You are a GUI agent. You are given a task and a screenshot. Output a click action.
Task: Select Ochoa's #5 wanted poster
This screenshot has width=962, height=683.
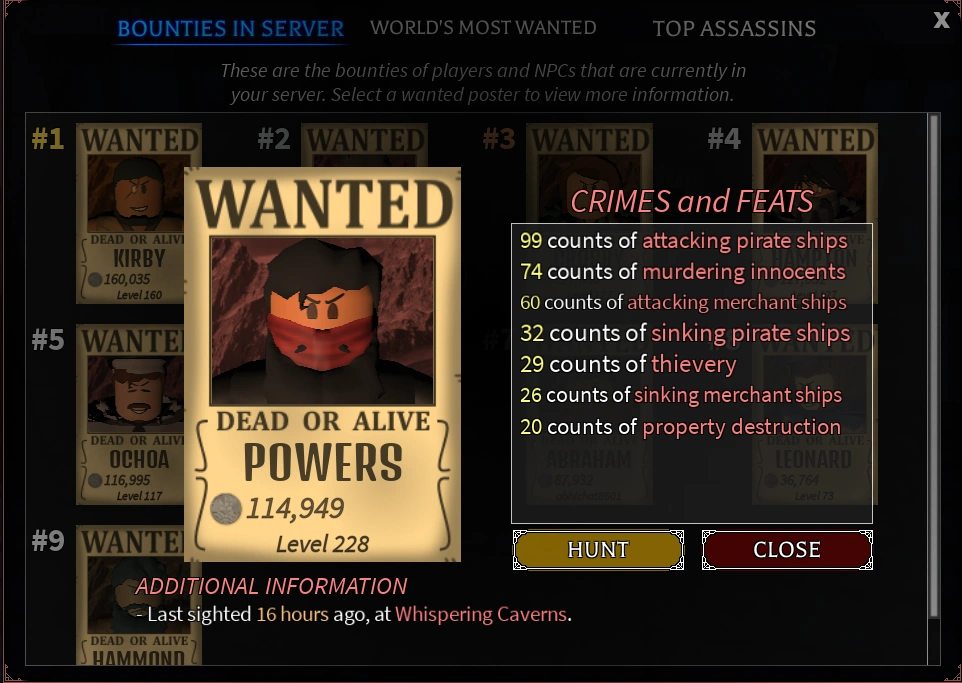pyautogui.click(x=130, y=414)
